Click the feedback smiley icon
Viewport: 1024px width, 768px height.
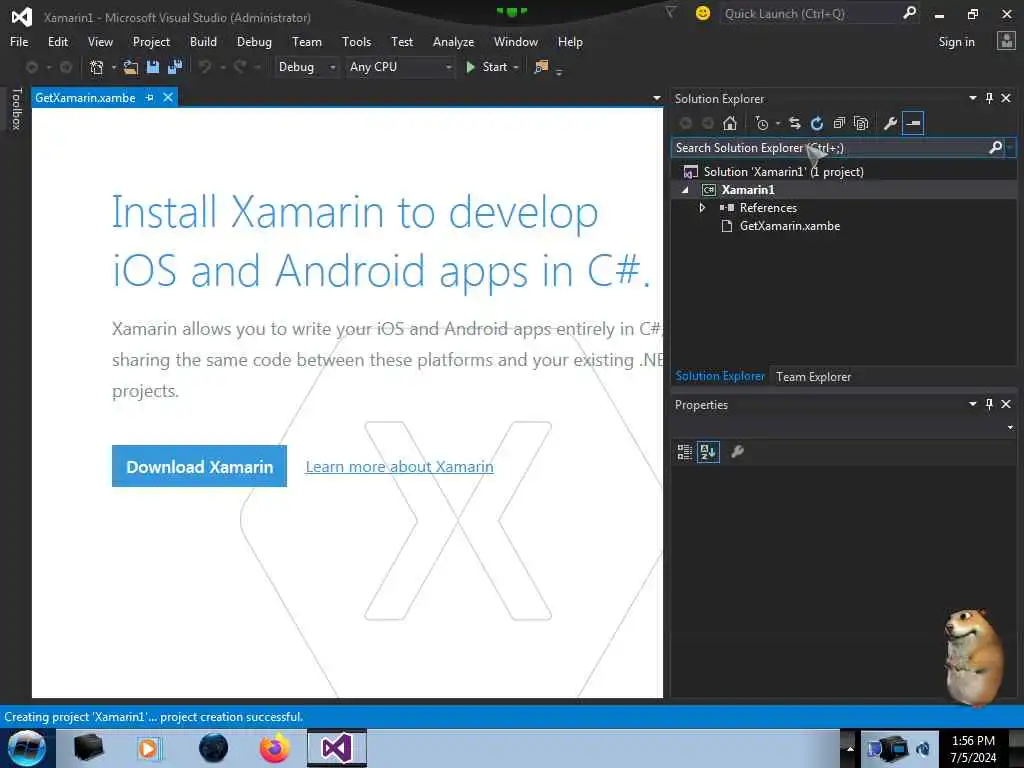(x=703, y=13)
